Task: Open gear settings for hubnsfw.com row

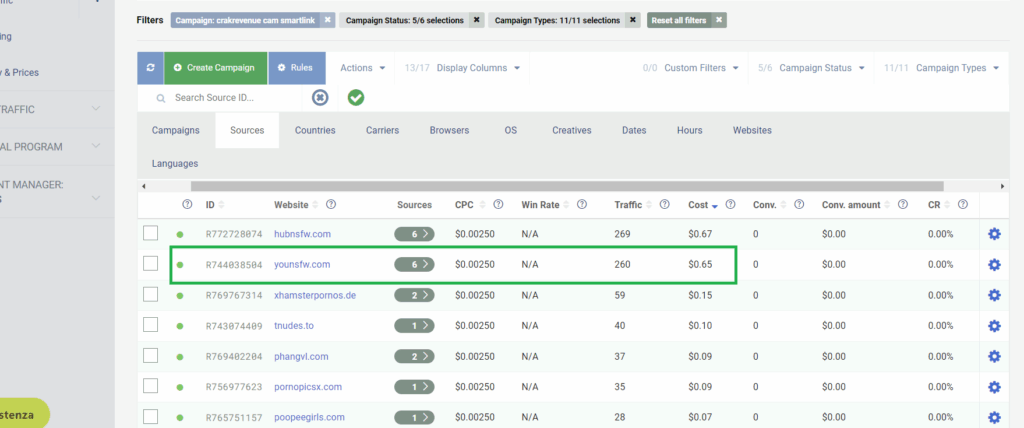Action: [994, 234]
